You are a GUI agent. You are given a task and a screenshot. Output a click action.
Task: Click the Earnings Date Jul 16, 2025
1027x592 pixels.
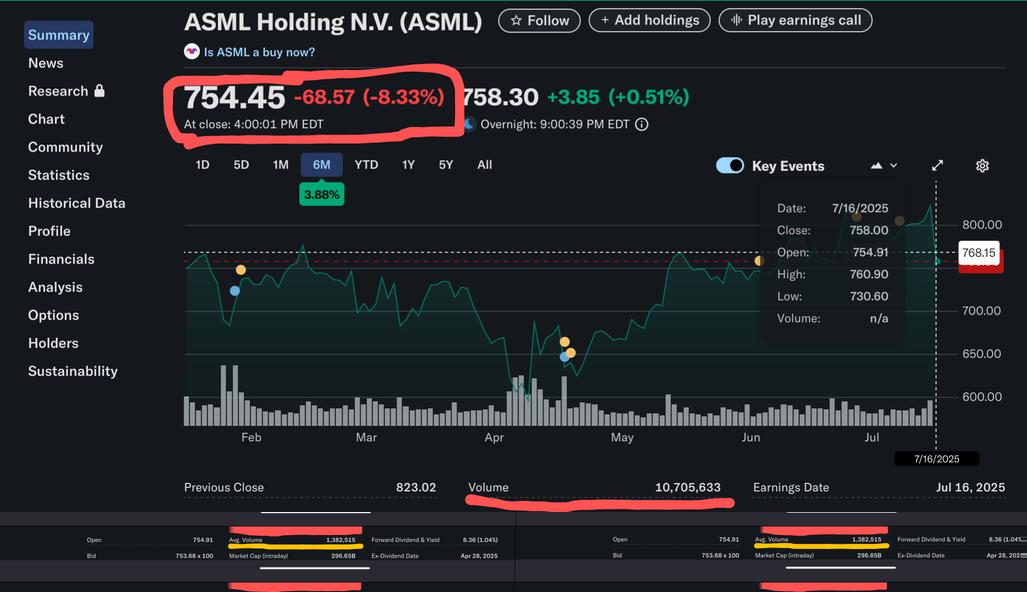coord(970,487)
